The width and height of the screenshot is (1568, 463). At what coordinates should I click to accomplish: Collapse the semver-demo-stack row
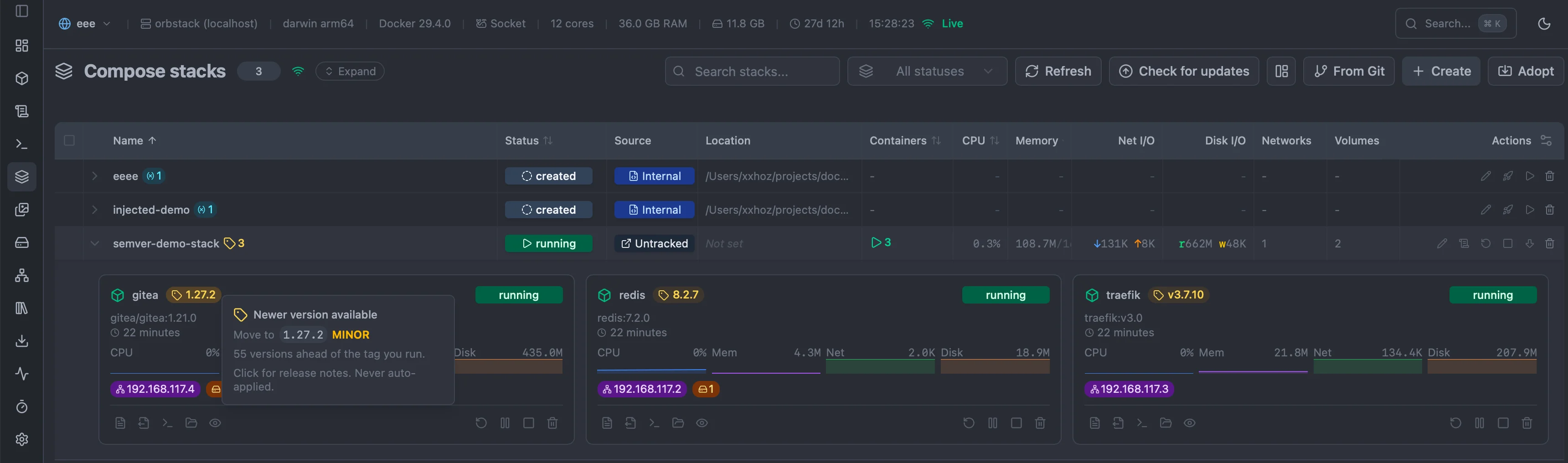coord(94,243)
